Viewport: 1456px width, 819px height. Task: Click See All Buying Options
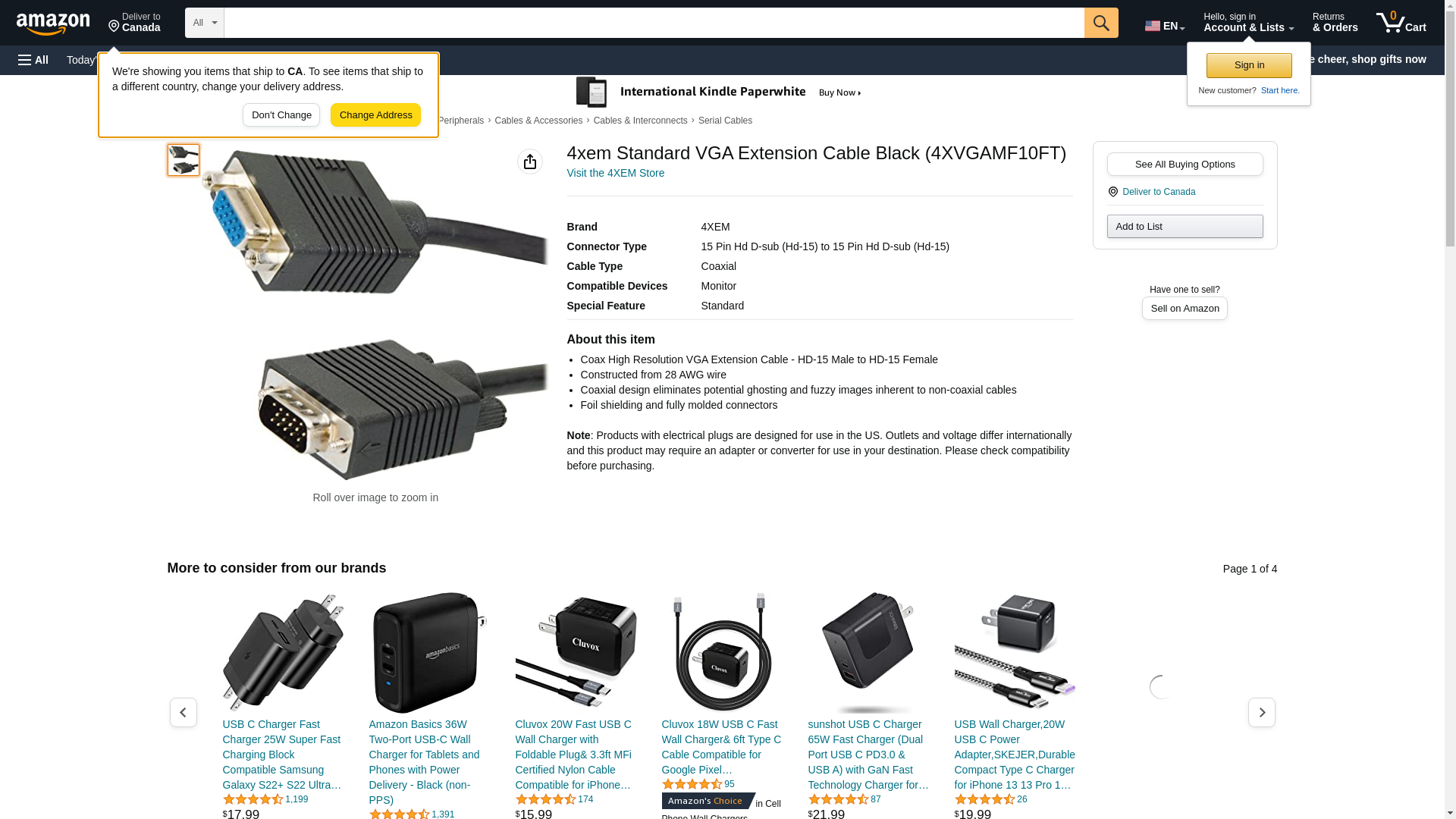point(1185,165)
